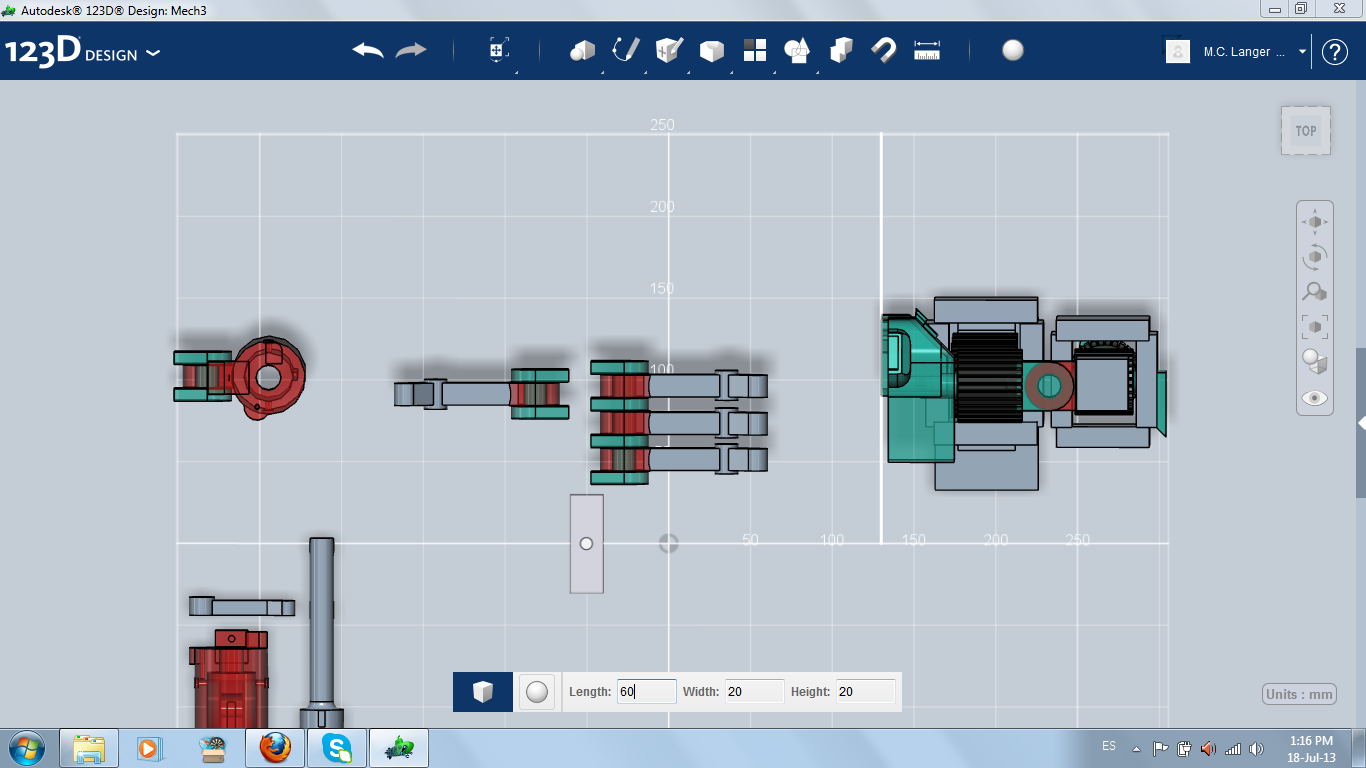Viewport: 1366px width, 768px height.
Task: Expand the collapsed right side panel
Action: point(1361,423)
